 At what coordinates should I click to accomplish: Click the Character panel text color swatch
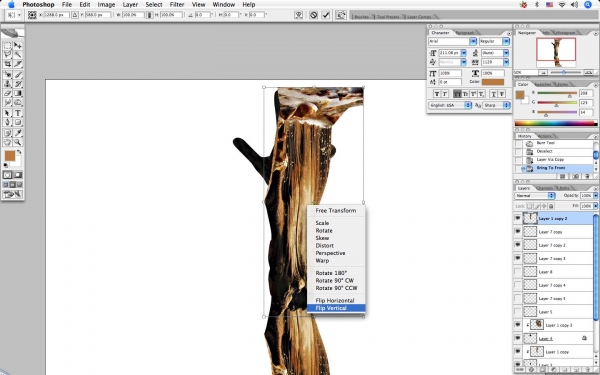(x=493, y=82)
